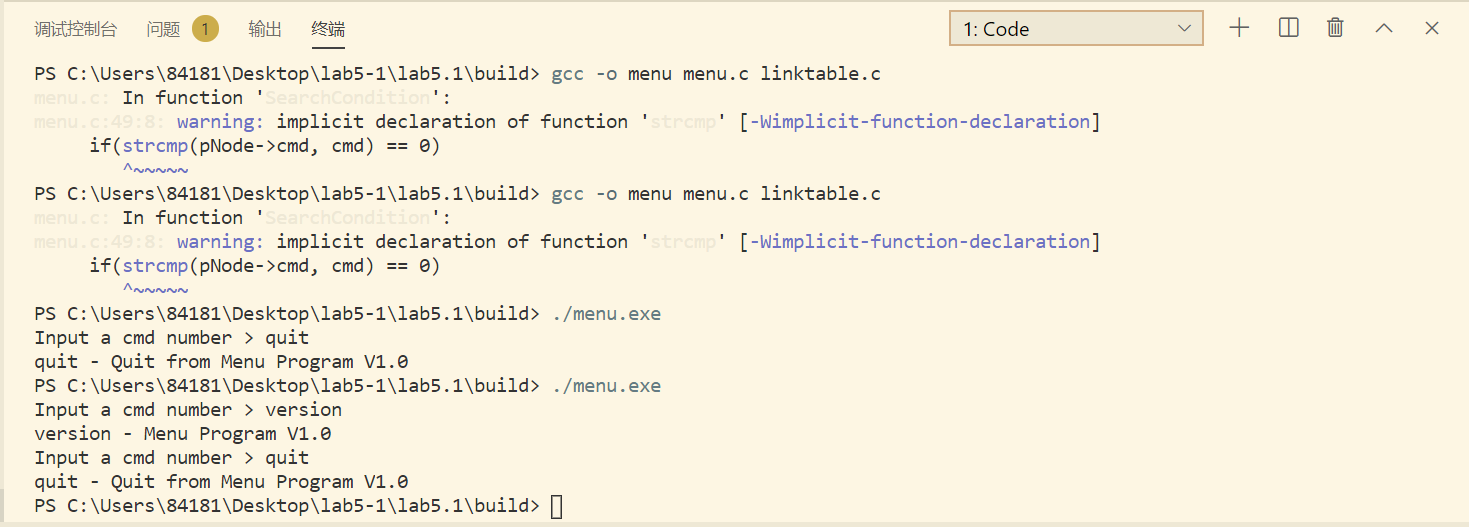Show the 输出 tab

point(265,30)
